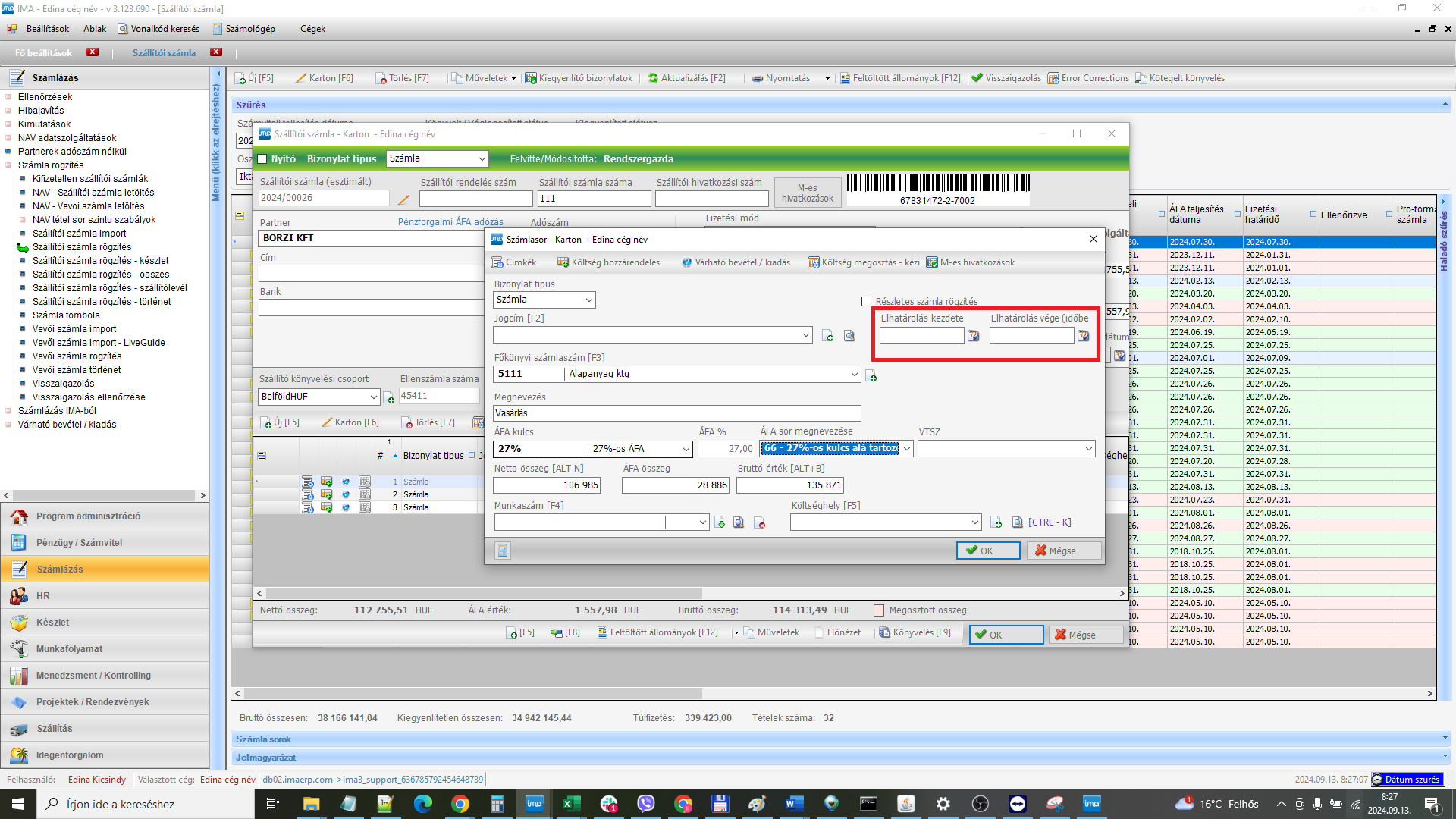Image resolution: width=1456 pixels, height=819 pixels.
Task: Open Bizonylat típus dropdown in Számlasor dialog
Action: click(588, 300)
